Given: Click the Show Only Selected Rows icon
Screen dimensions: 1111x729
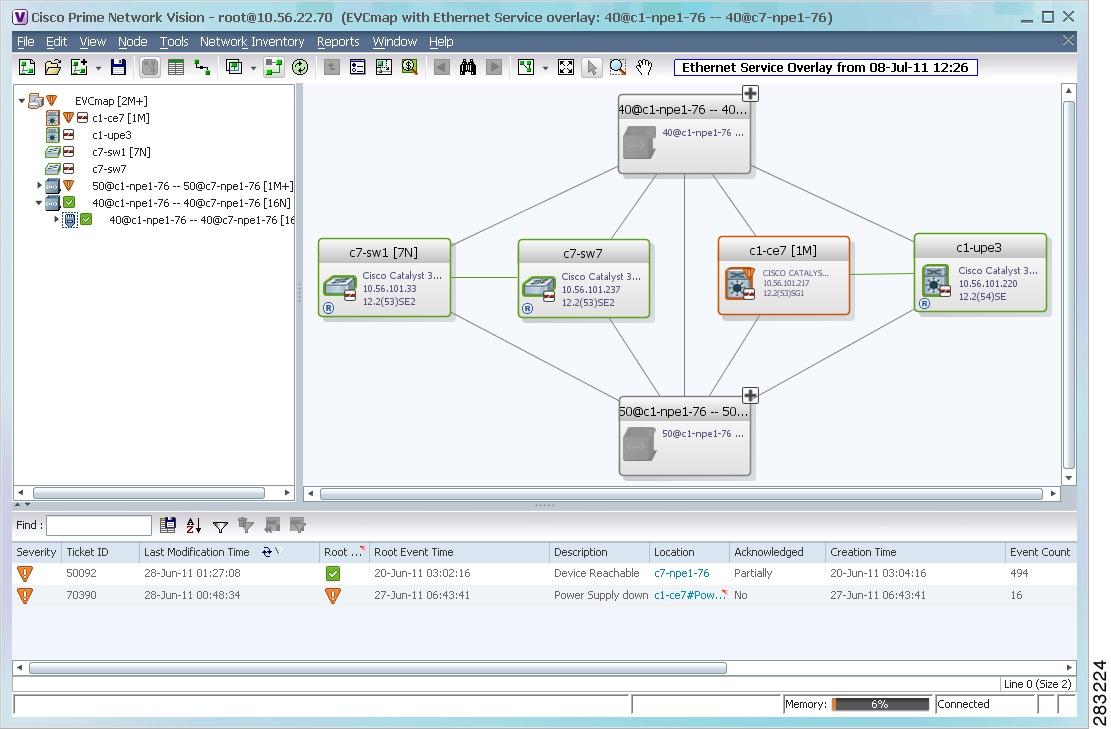Looking at the screenshot, I should click(x=298, y=525).
